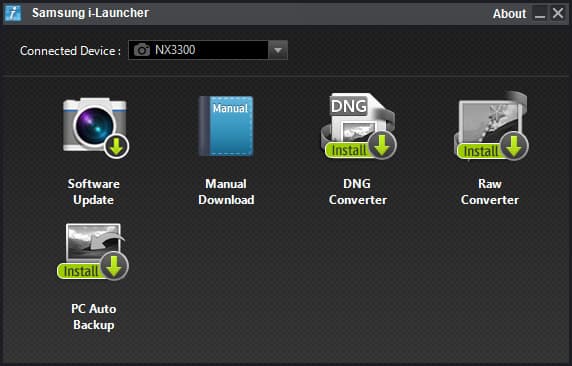Minimize the Samsung i-Launcher window
572x366 pixels.
[x=540, y=14]
